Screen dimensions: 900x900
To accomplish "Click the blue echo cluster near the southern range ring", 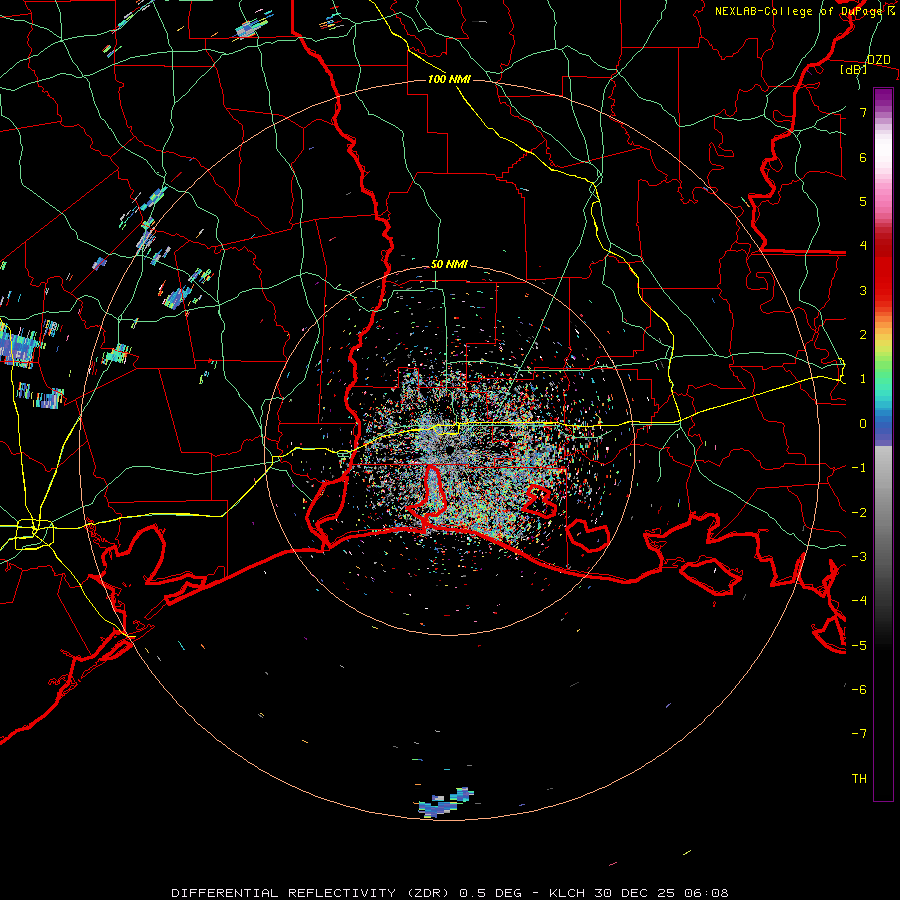I will (x=445, y=804).
